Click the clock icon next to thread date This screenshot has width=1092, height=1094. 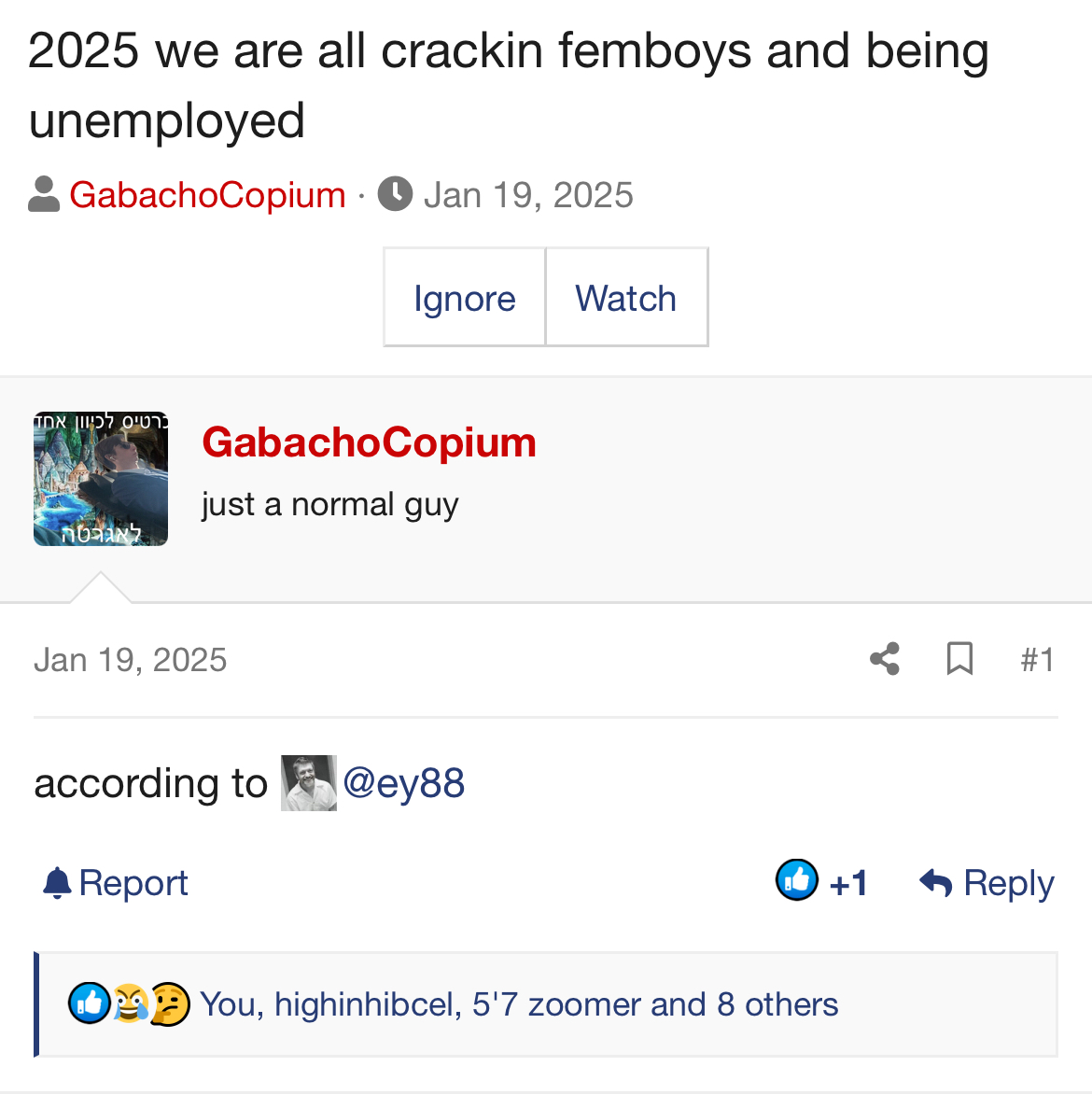pyautogui.click(x=396, y=195)
